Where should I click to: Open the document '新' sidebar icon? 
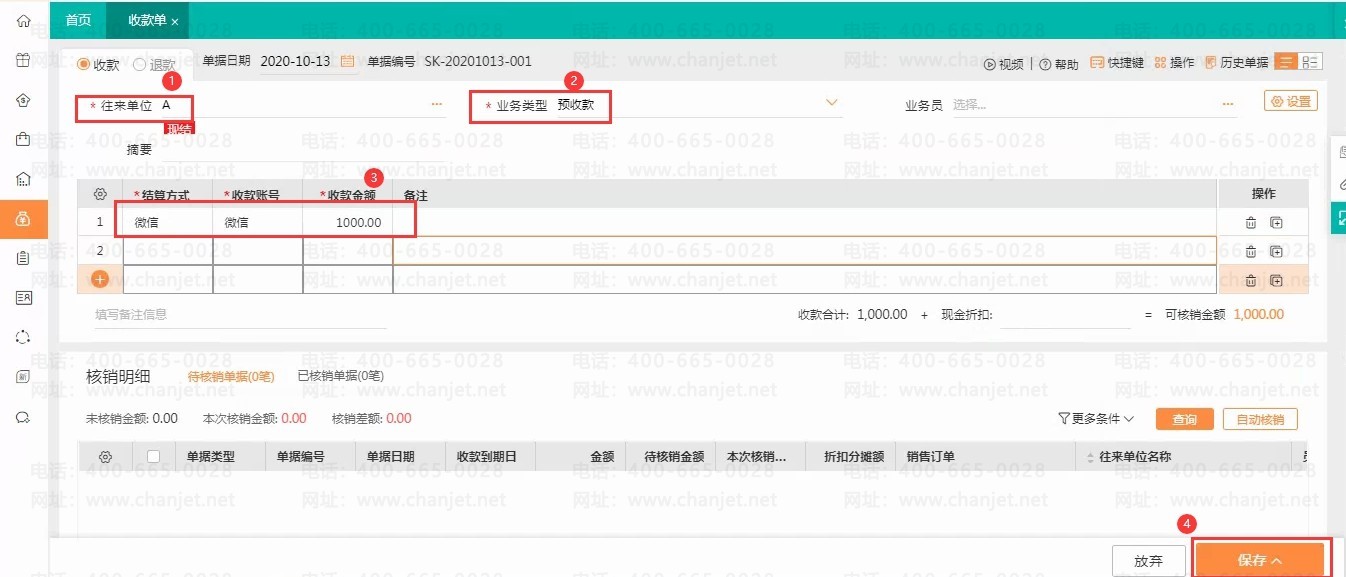click(x=23, y=376)
